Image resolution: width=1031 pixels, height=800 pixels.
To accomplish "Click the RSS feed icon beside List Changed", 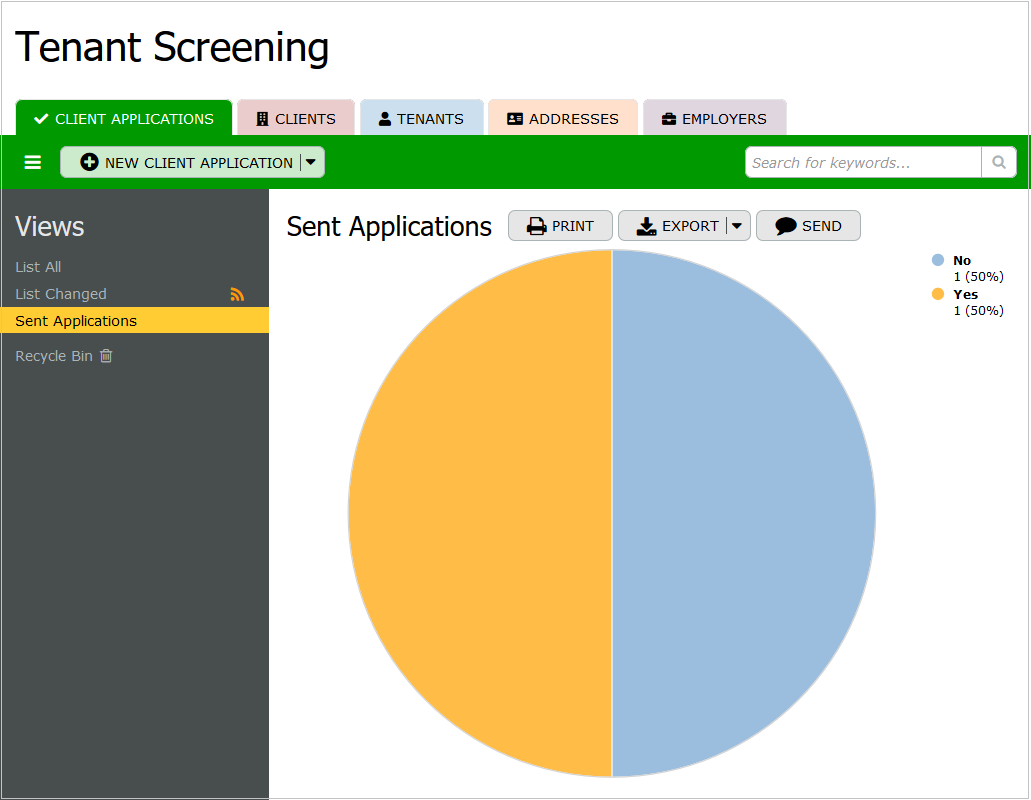I will click(x=237, y=294).
